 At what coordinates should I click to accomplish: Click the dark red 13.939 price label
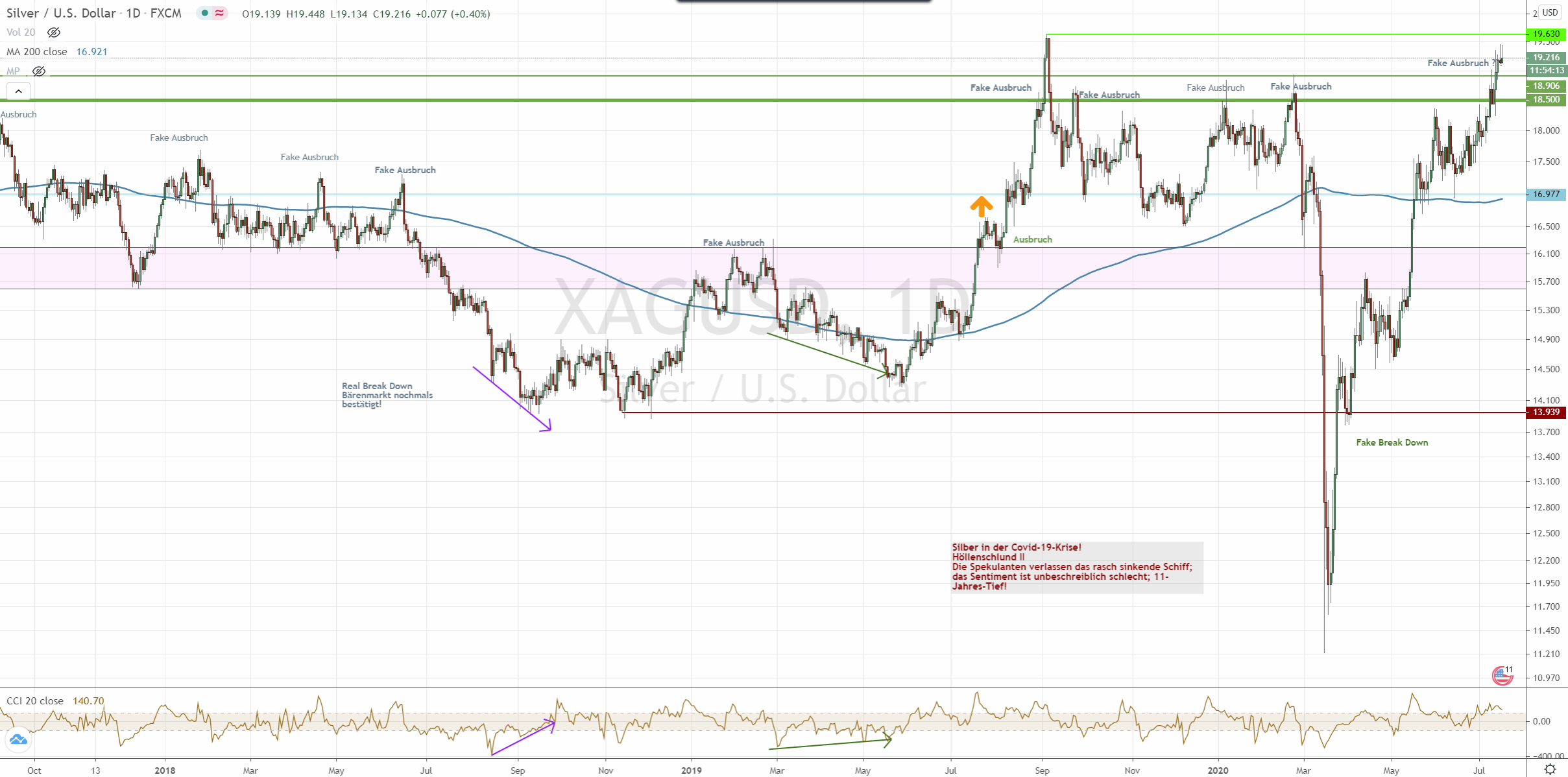pos(1546,412)
